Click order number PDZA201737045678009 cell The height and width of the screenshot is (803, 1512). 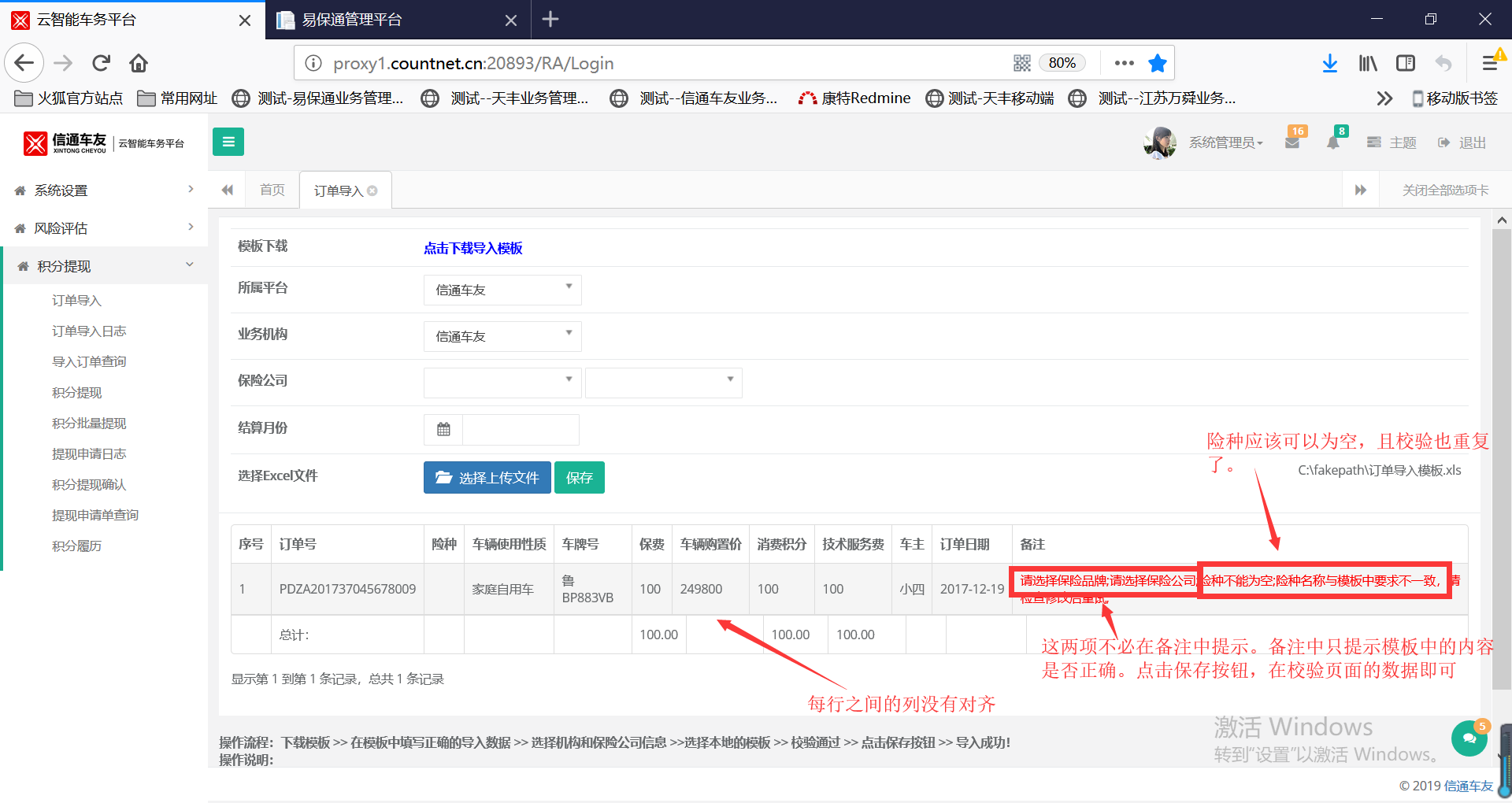pos(347,589)
